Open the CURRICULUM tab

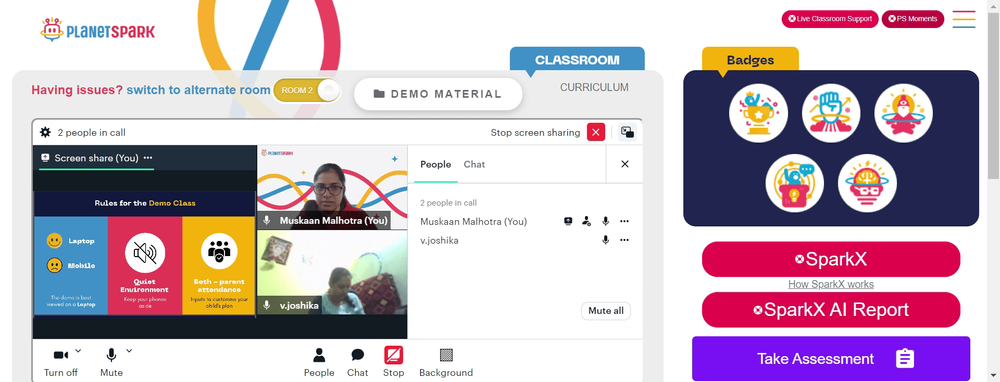point(594,87)
